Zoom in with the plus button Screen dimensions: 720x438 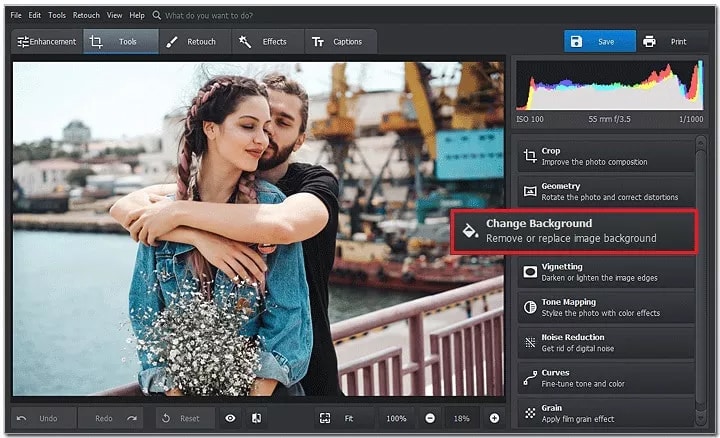[494, 418]
